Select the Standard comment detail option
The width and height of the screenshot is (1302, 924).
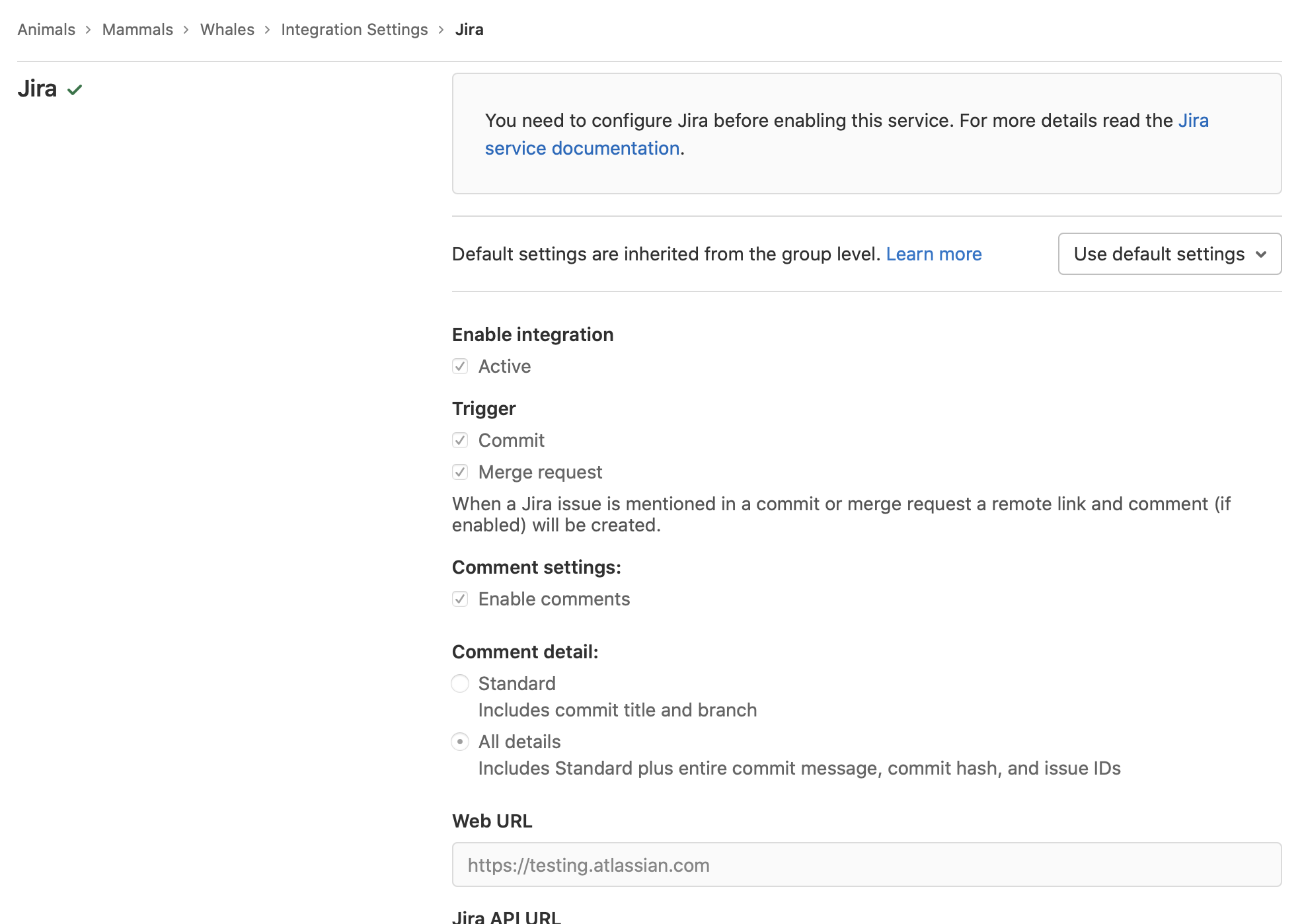460,683
